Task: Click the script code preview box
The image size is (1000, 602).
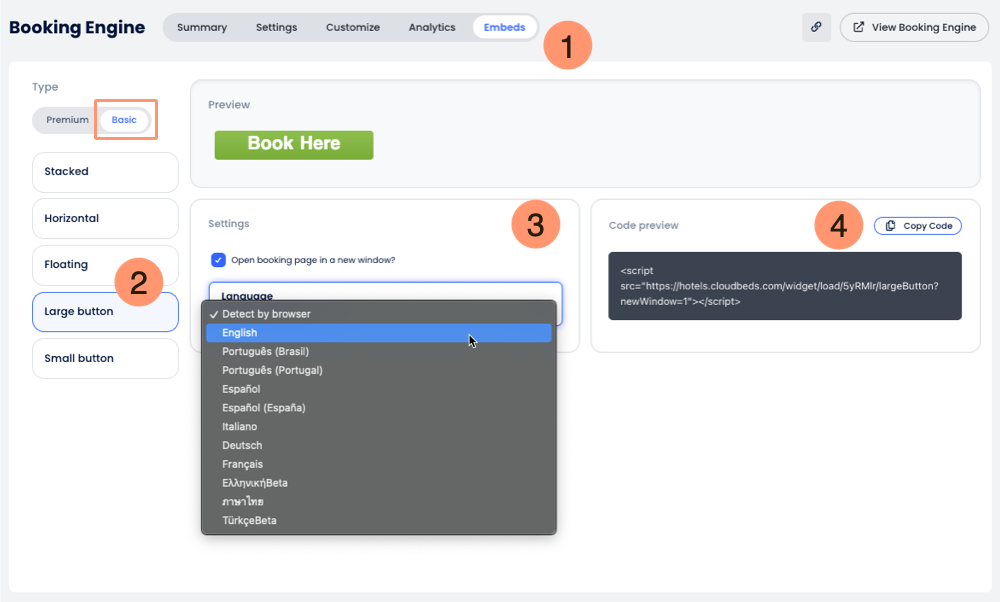Action: 784,286
